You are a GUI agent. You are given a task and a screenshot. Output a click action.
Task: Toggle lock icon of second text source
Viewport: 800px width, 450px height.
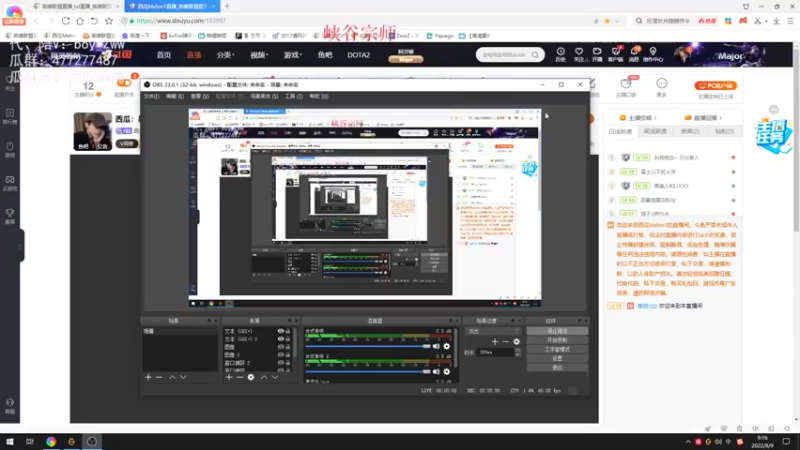tap(288, 339)
